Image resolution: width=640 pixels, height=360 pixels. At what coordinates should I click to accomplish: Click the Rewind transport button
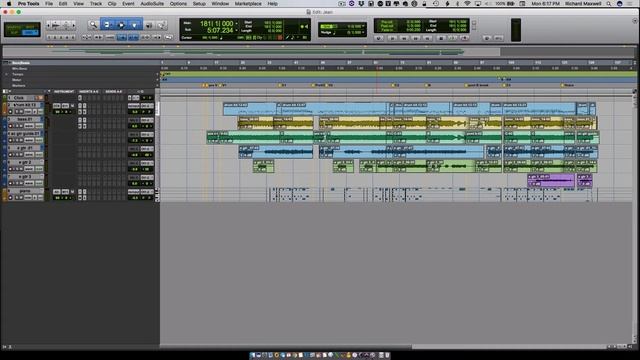pyautogui.click(x=404, y=38)
